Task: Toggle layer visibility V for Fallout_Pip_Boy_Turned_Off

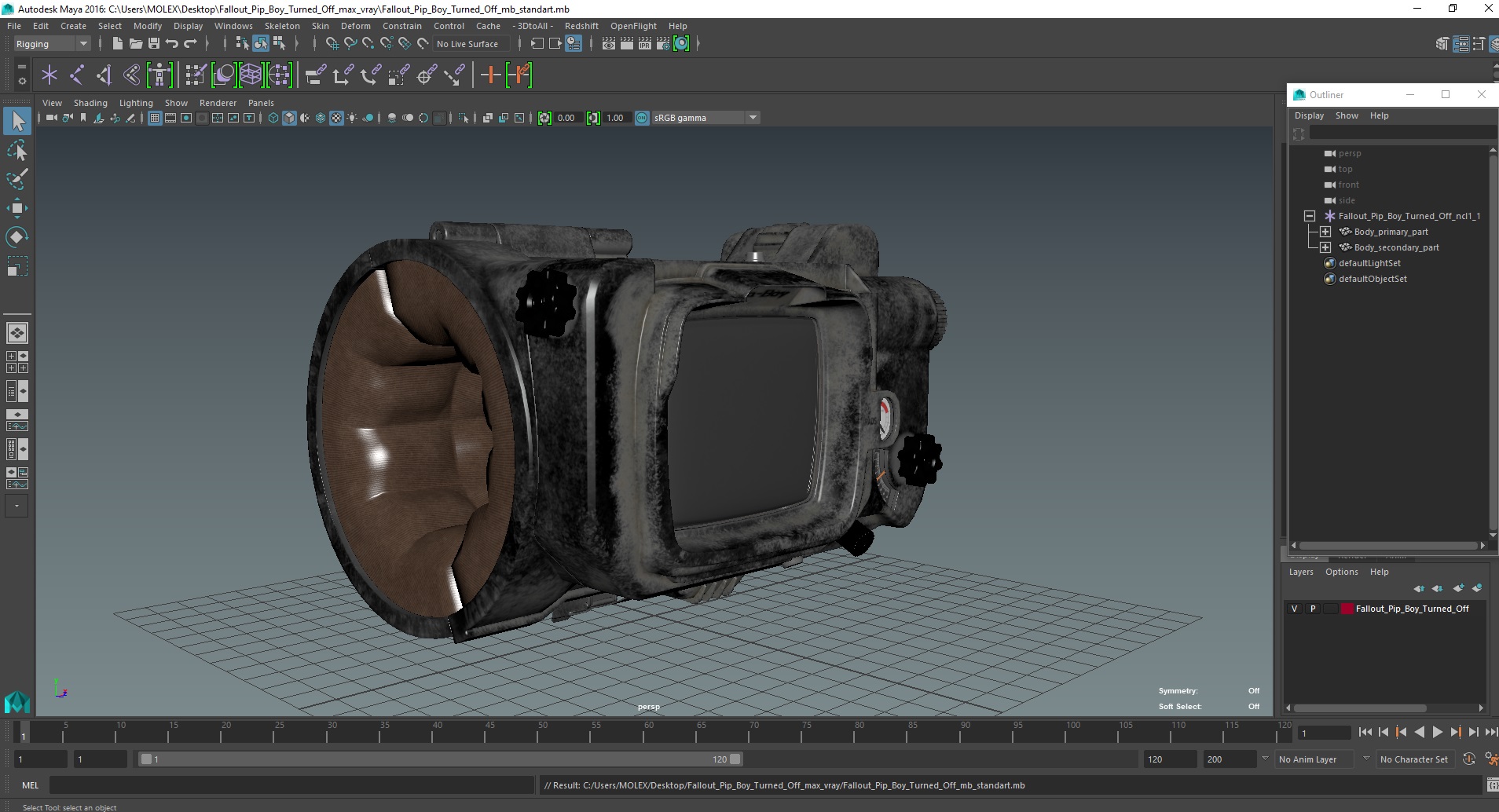Action: (x=1295, y=609)
